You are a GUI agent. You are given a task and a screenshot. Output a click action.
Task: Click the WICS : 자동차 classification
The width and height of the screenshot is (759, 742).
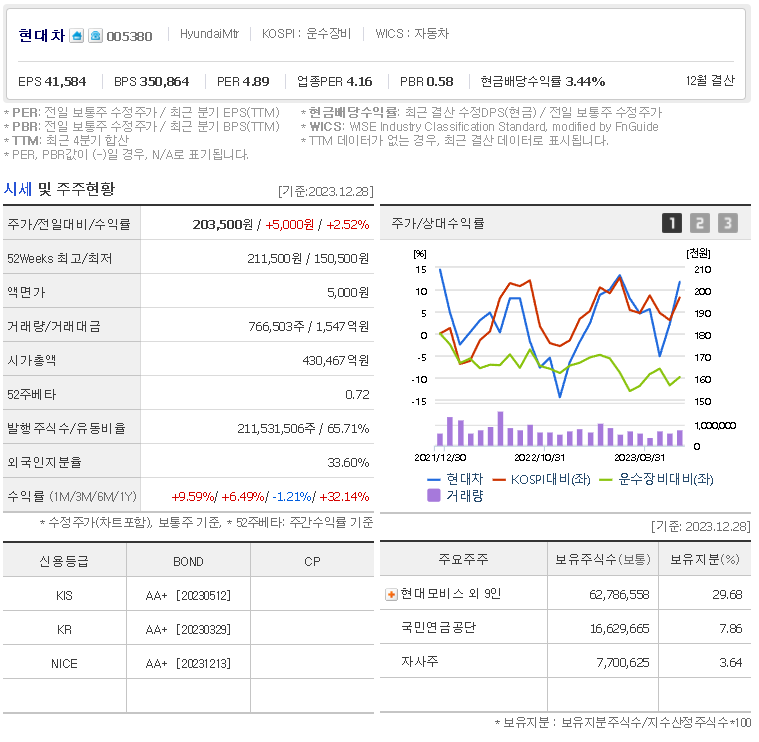coord(412,33)
